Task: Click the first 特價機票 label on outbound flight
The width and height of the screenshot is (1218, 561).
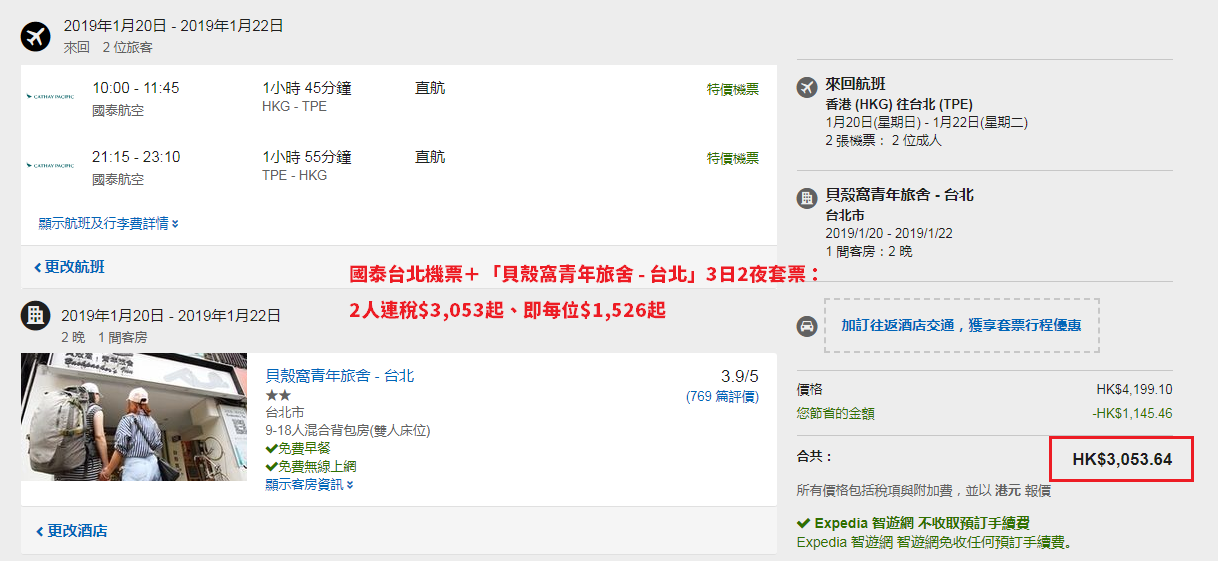Action: pyautogui.click(x=732, y=89)
